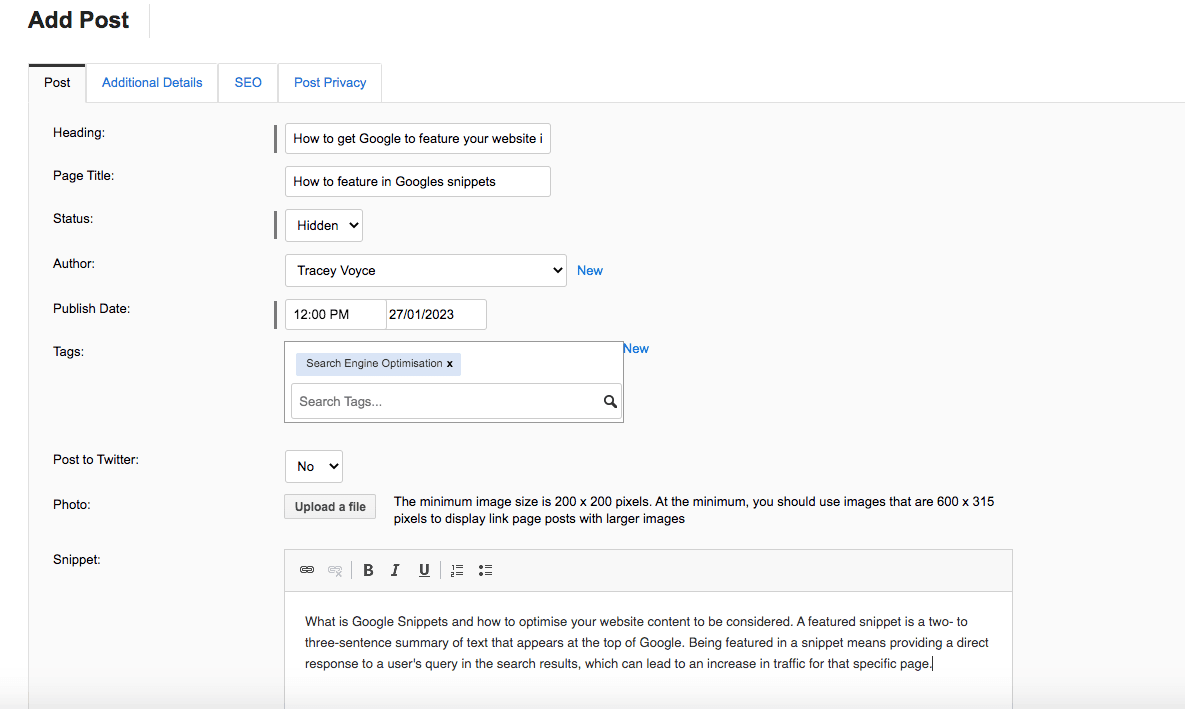Apply Italic formatting in the editor

pyautogui.click(x=395, y=570)
